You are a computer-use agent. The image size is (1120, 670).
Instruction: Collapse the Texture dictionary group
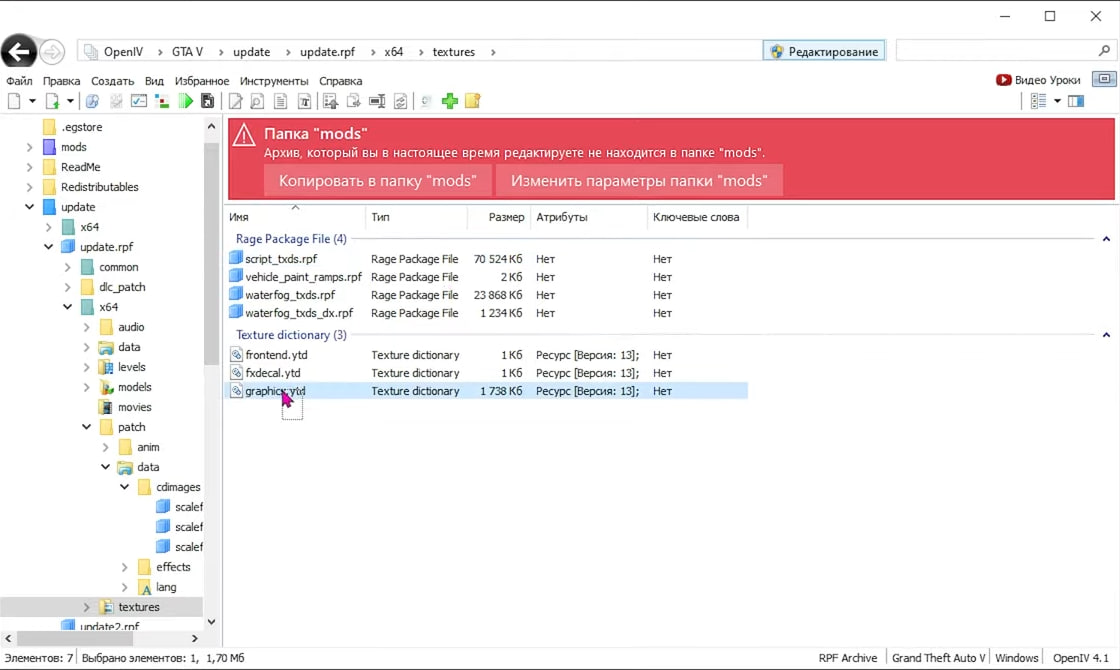1106,335
